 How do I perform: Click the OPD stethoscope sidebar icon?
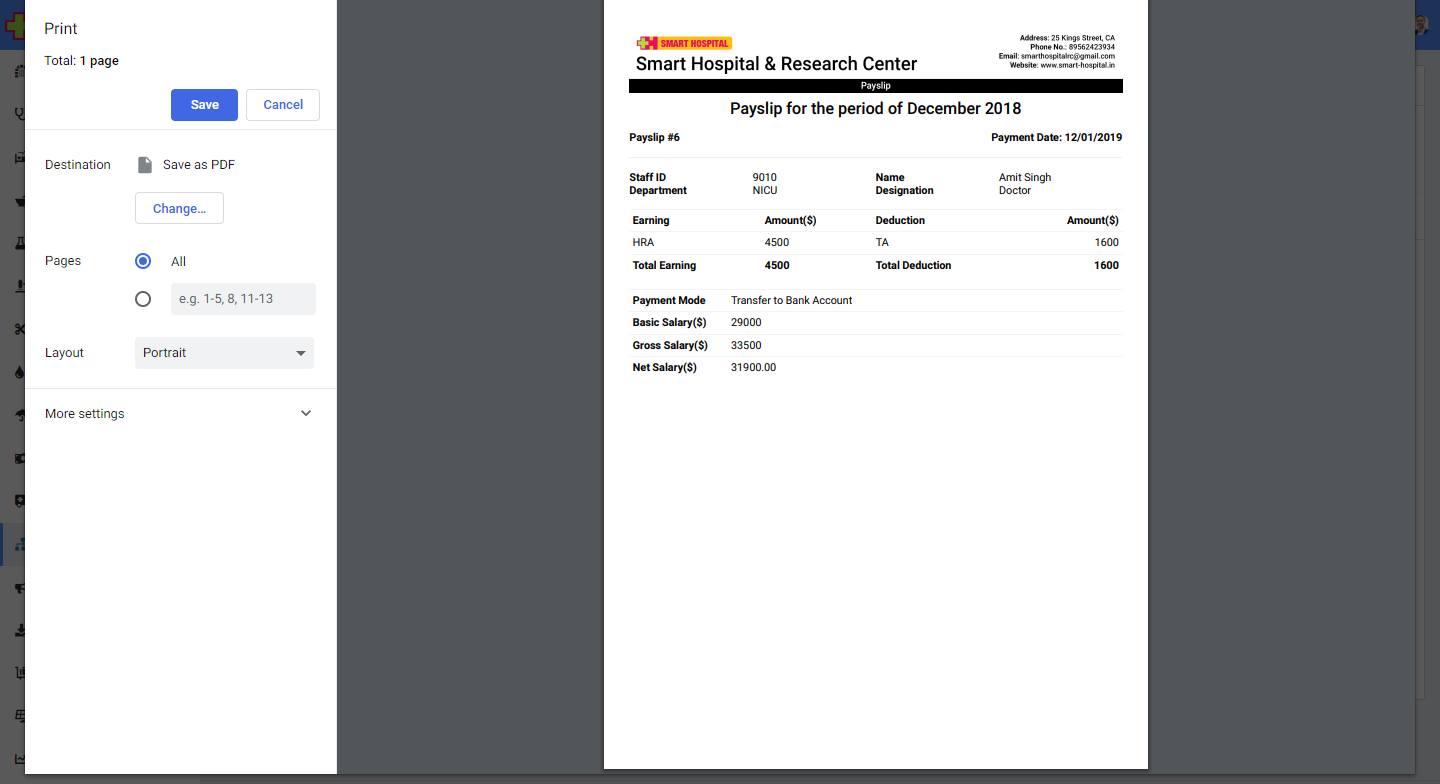pos(19,114)
